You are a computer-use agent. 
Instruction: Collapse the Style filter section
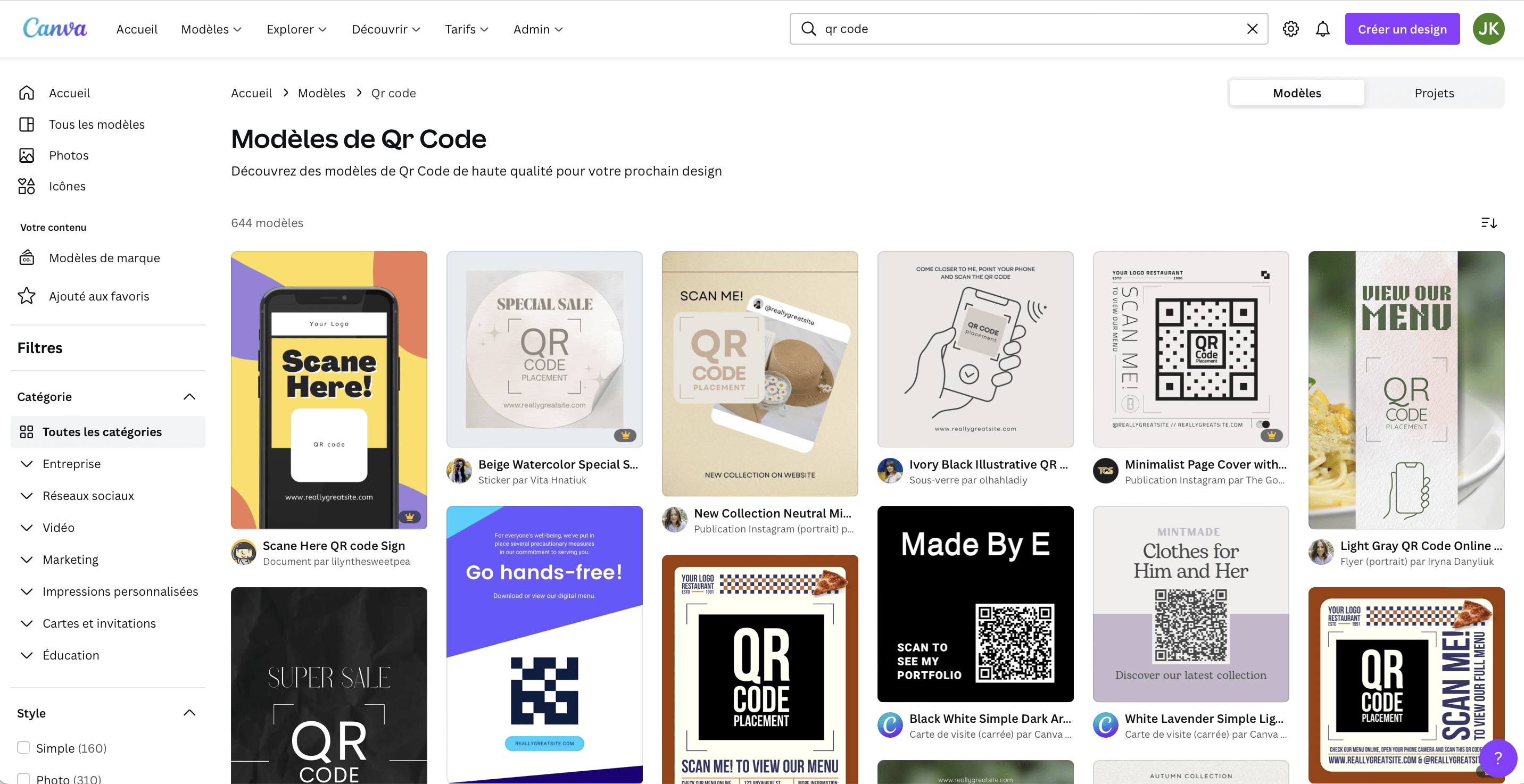[189, 712]
